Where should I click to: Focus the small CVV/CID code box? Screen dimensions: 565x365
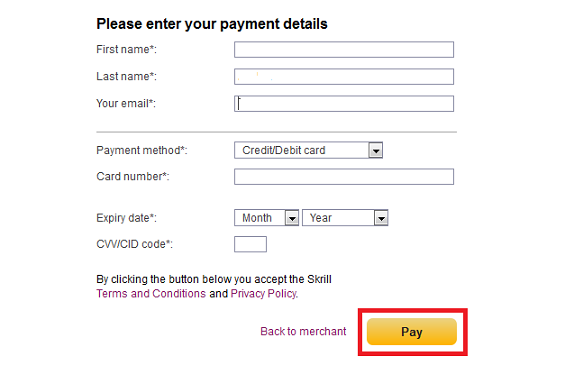(x=250, y=244)
